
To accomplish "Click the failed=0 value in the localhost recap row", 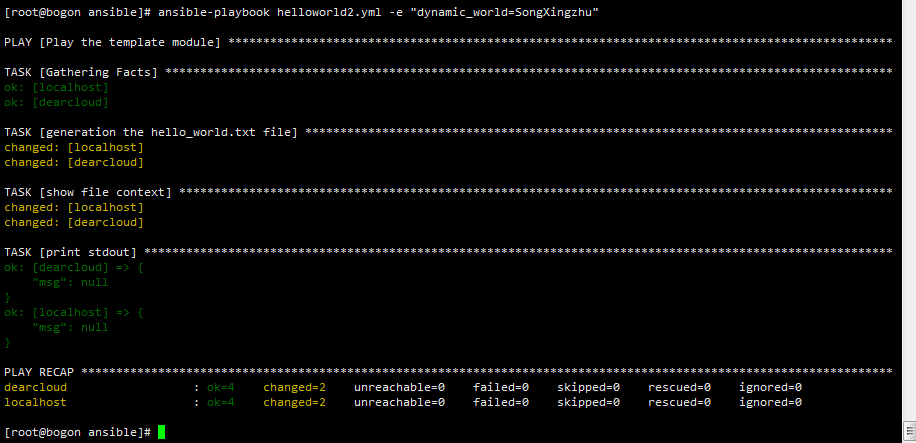I will point(501,403).
